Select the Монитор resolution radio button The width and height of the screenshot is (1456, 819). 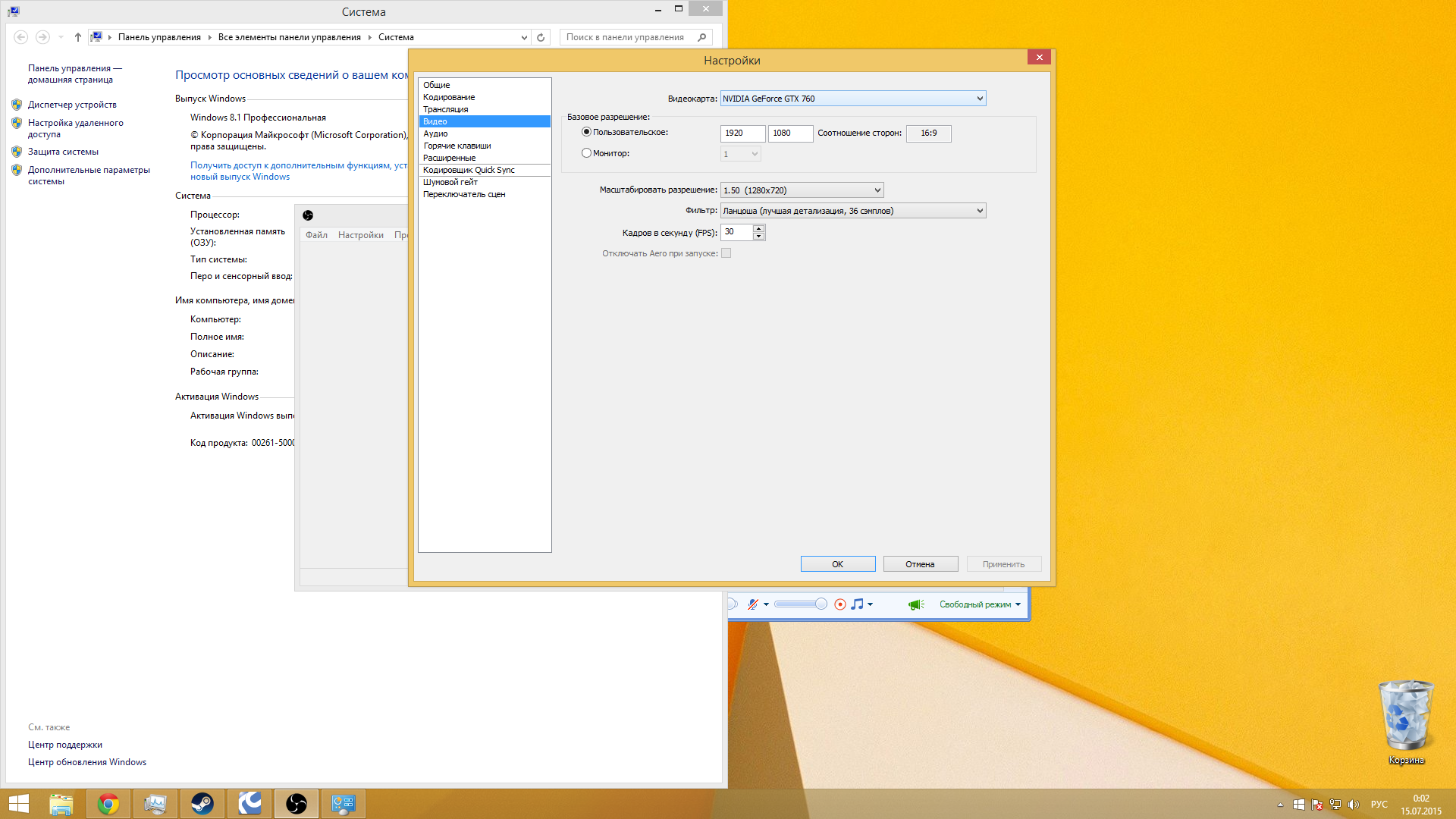click(x=586, y=153)
